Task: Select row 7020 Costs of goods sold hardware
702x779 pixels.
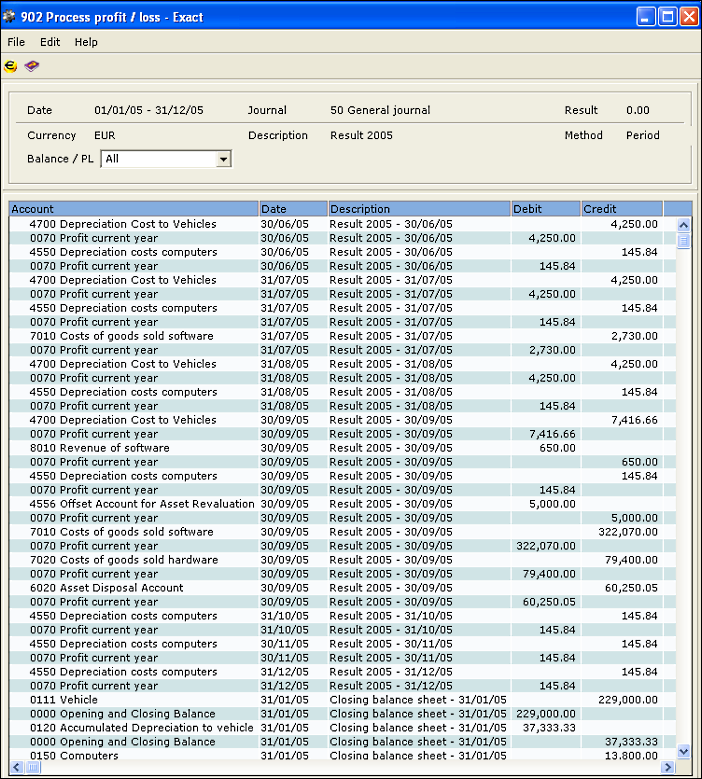Action: tap(342, 560)
